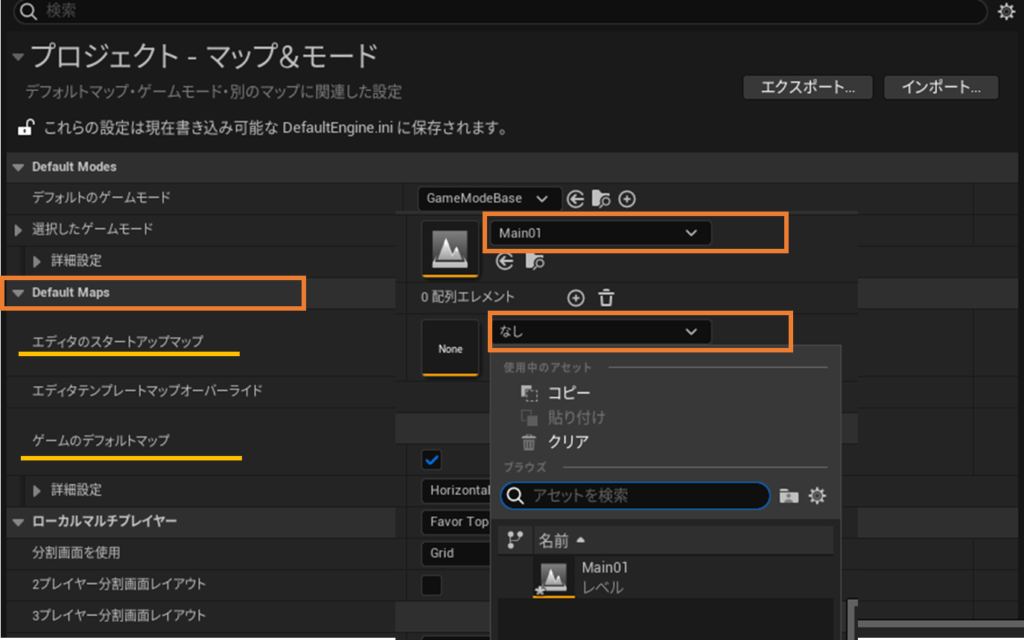Click the インポート button
Image resolution: width=1024 pixels, height=640 pixels.
(941, 87)
